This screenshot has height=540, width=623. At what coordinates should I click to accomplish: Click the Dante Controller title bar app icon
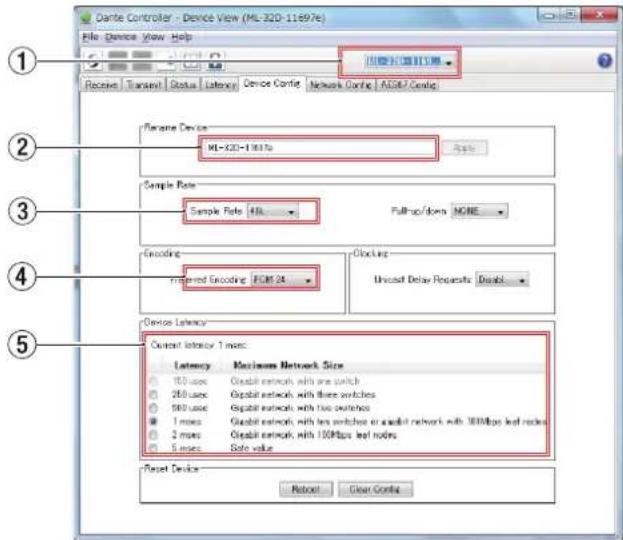[x=86, y=18]
